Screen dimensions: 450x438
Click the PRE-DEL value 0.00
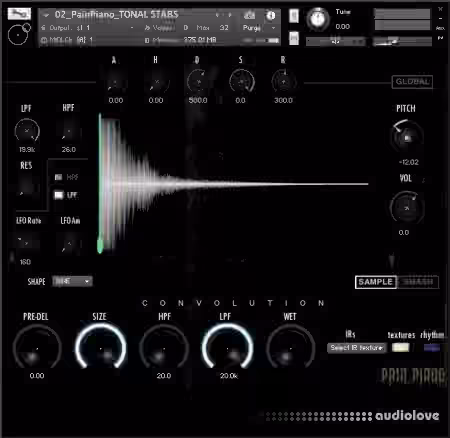pos(37,376)
